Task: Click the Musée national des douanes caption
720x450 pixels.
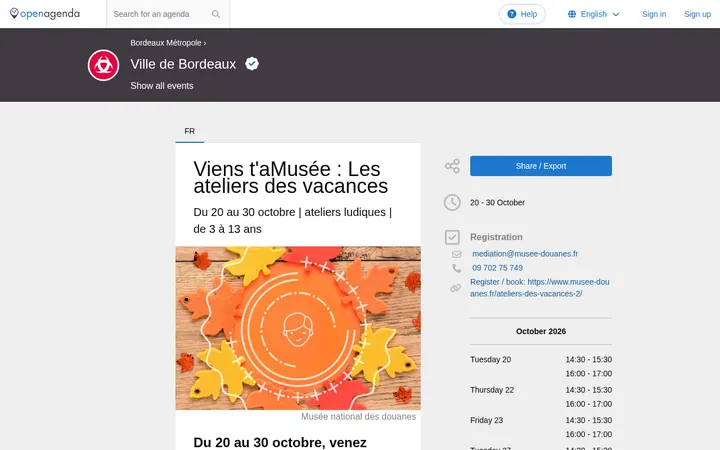Action: point(359,416)
